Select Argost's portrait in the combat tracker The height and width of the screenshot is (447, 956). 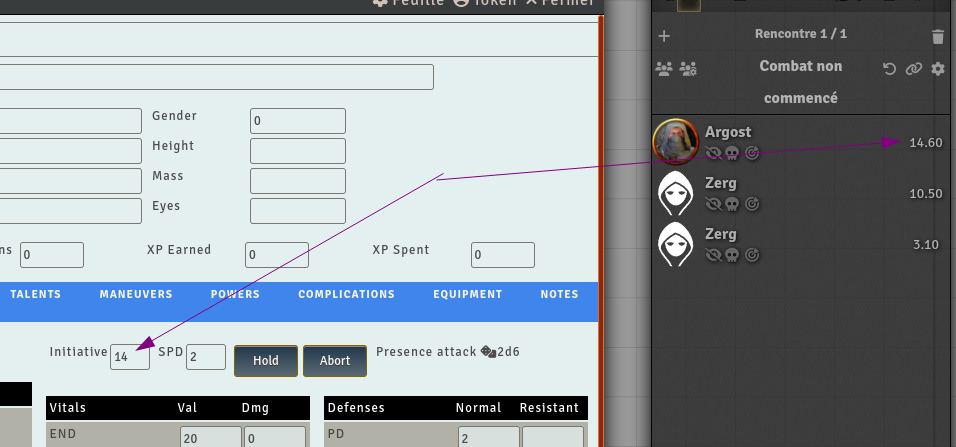675,142
